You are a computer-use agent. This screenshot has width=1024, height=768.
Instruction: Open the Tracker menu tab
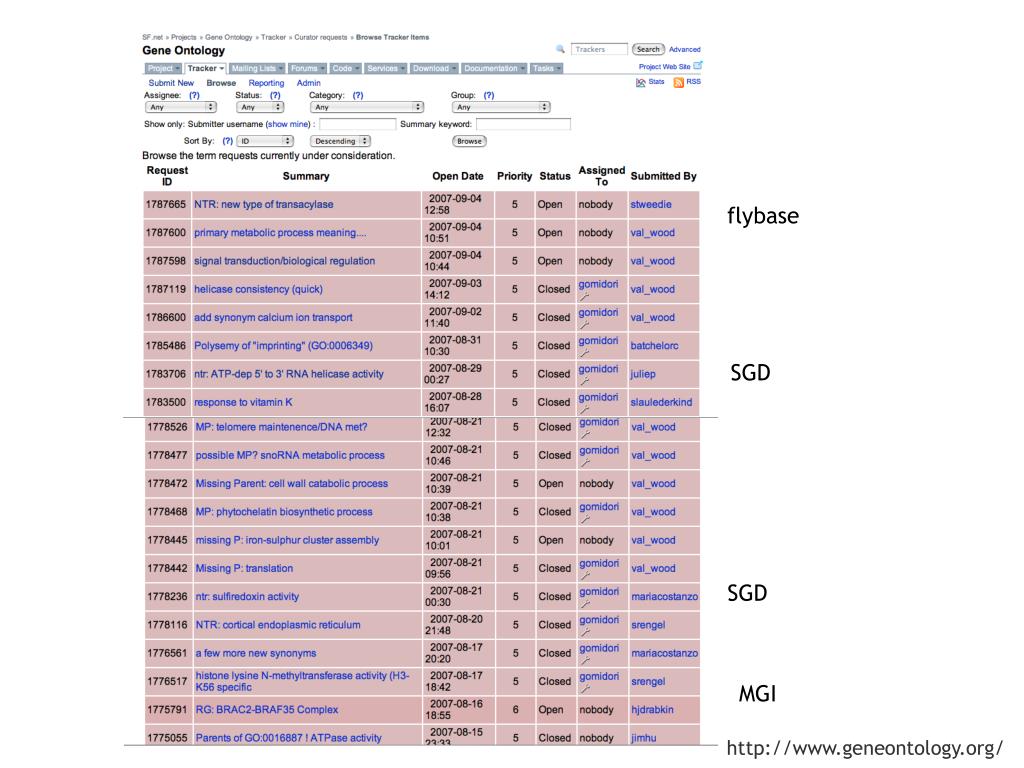[205, 68]
